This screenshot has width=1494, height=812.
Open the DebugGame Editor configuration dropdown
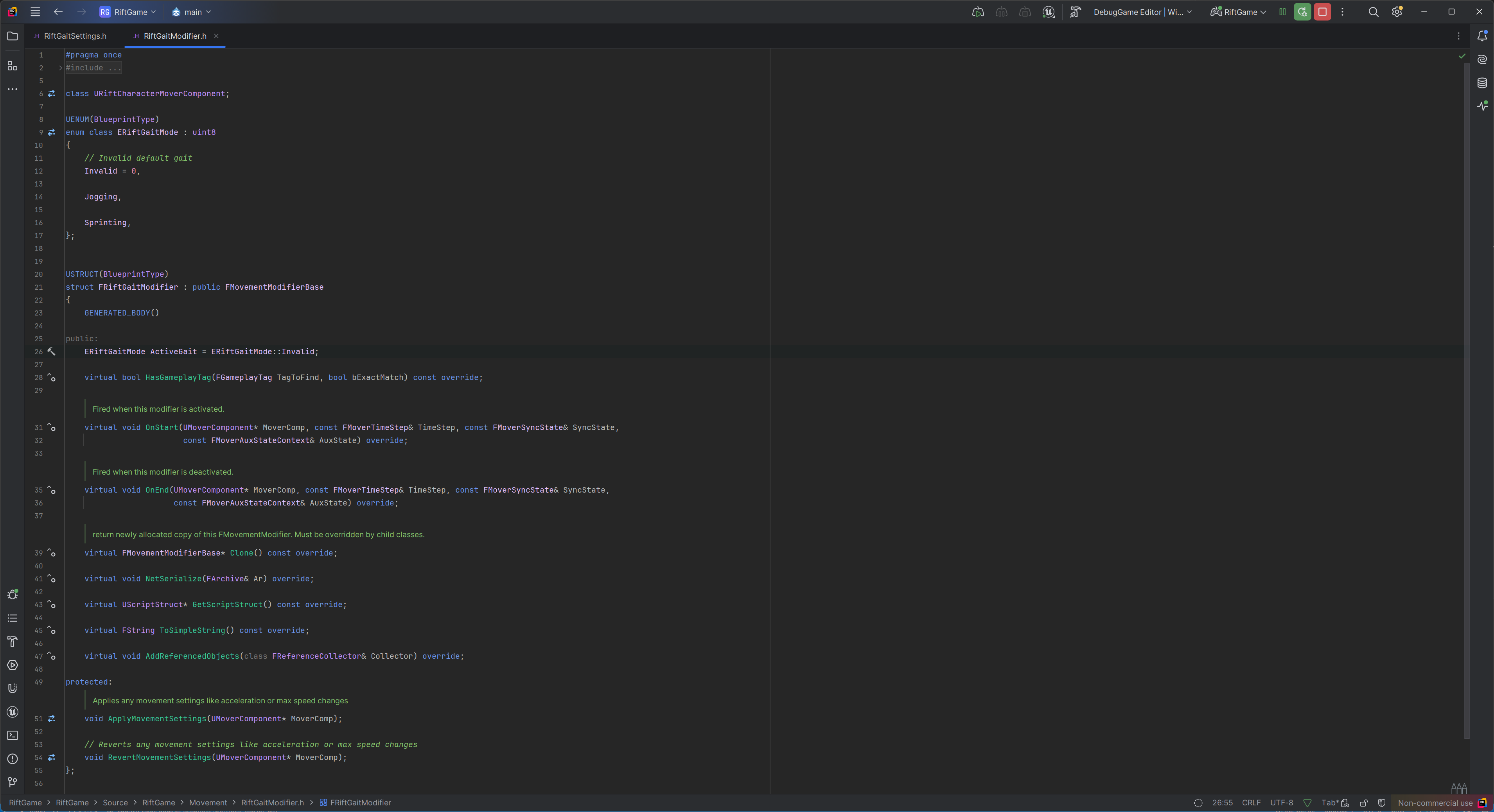[x=1142, y=12]
